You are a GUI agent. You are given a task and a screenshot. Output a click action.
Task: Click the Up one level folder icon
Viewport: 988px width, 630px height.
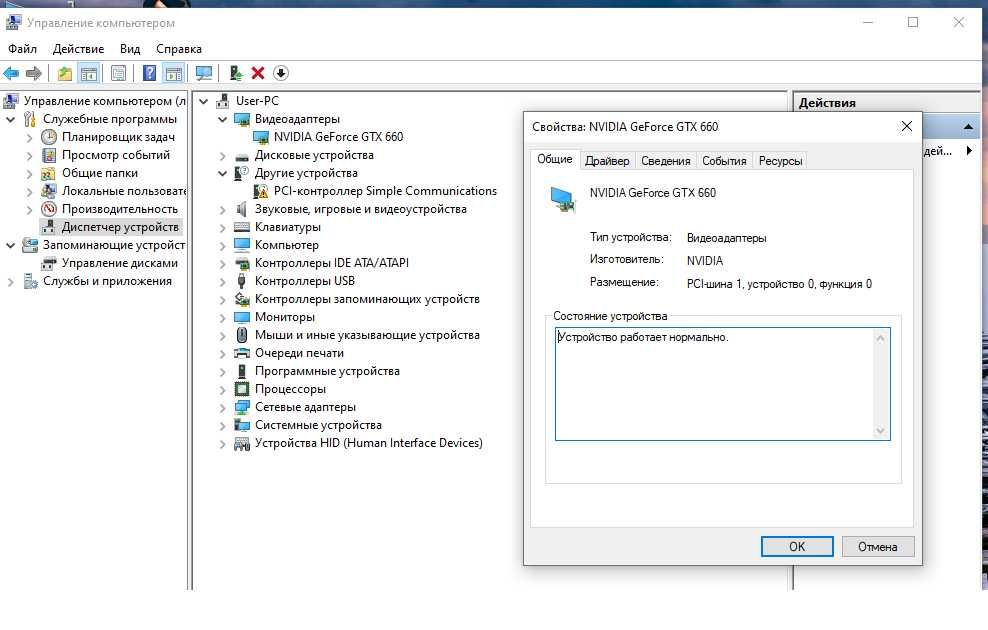[65, 74]
